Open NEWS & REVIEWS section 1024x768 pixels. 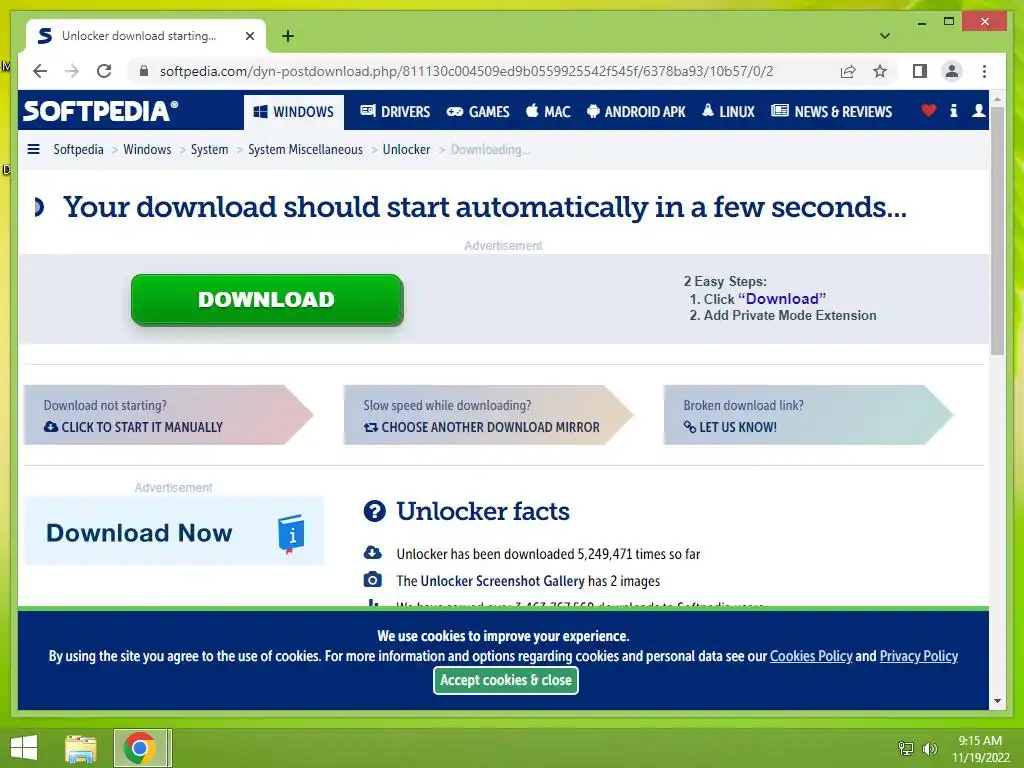[831, 112]
